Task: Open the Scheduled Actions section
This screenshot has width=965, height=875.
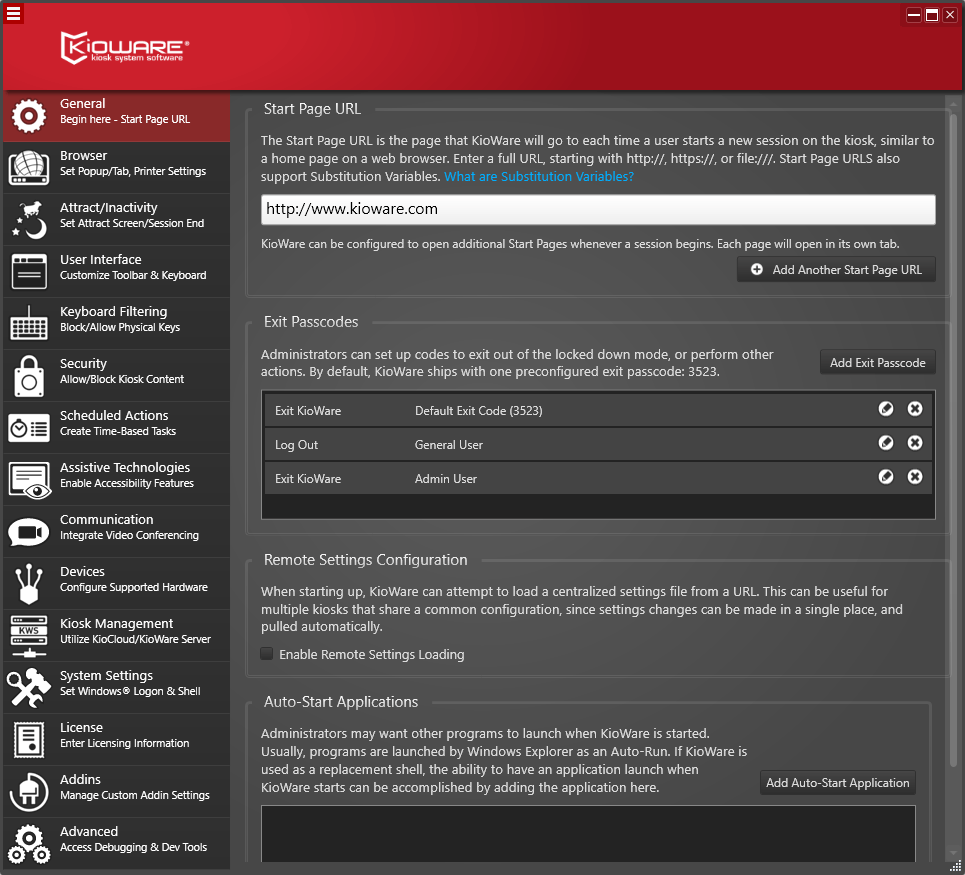Action: [117, 428]
